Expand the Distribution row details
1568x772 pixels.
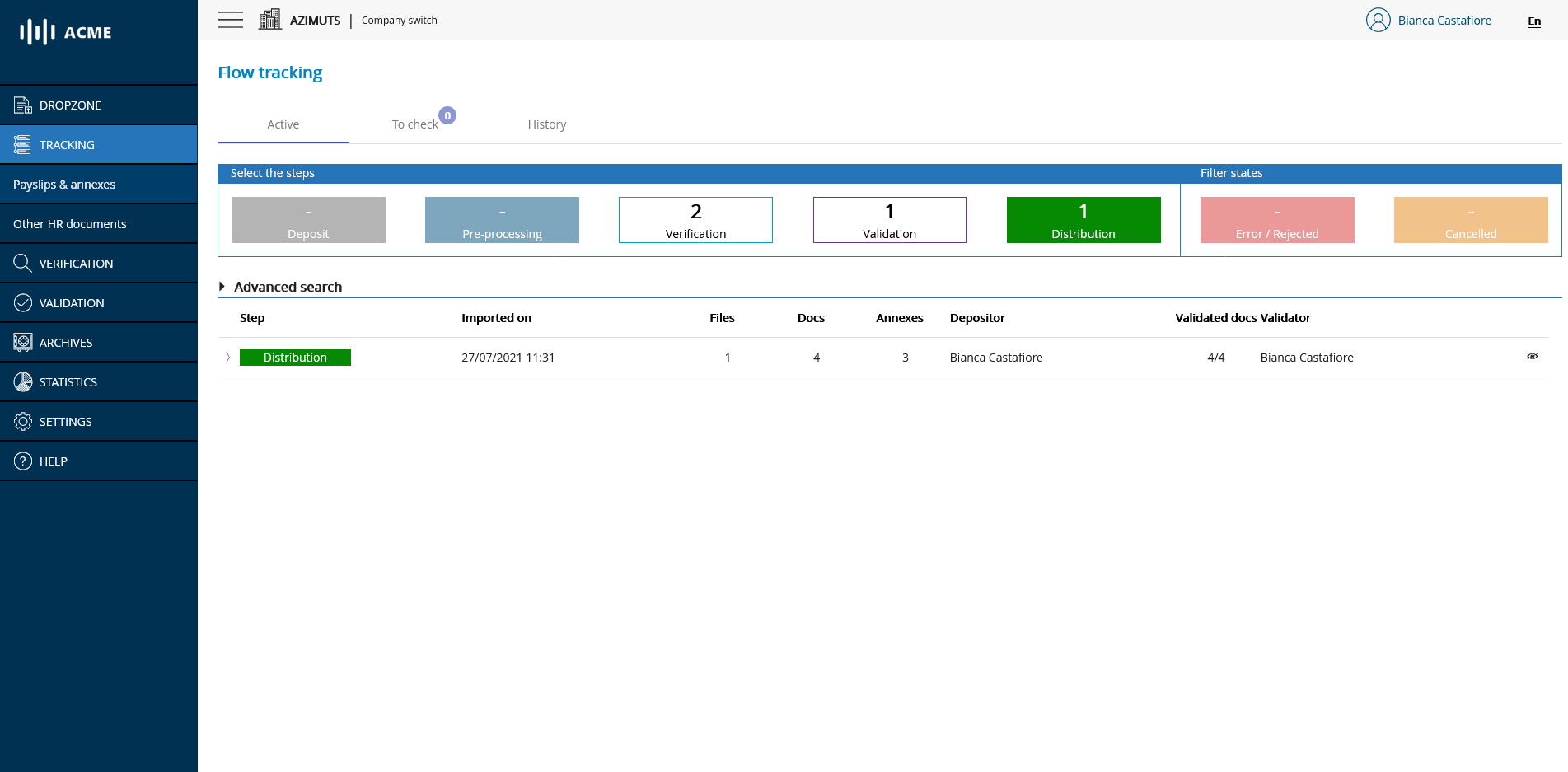(x=227, y=357)
